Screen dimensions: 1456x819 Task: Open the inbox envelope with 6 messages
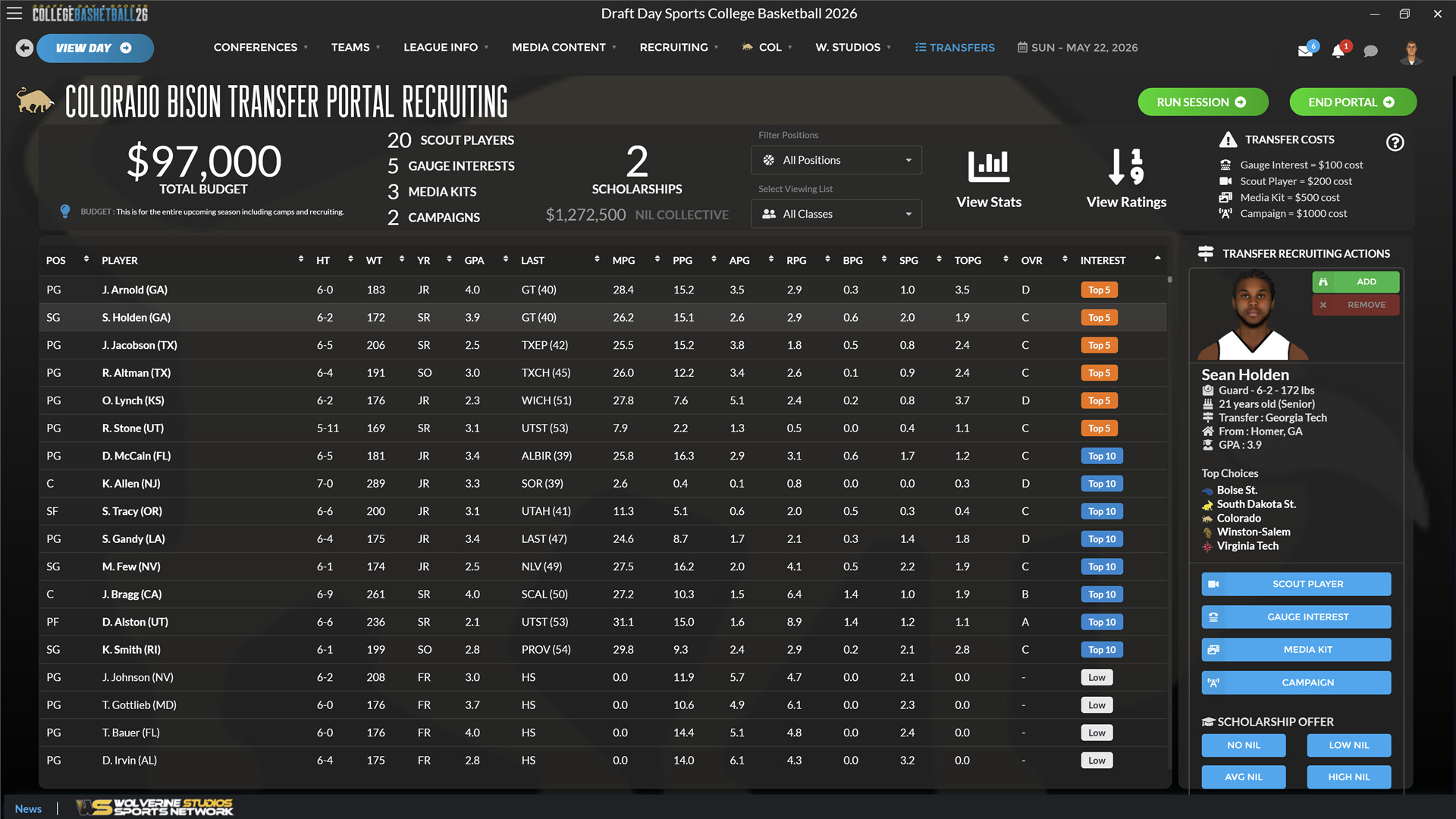[x=1307, y=52]
